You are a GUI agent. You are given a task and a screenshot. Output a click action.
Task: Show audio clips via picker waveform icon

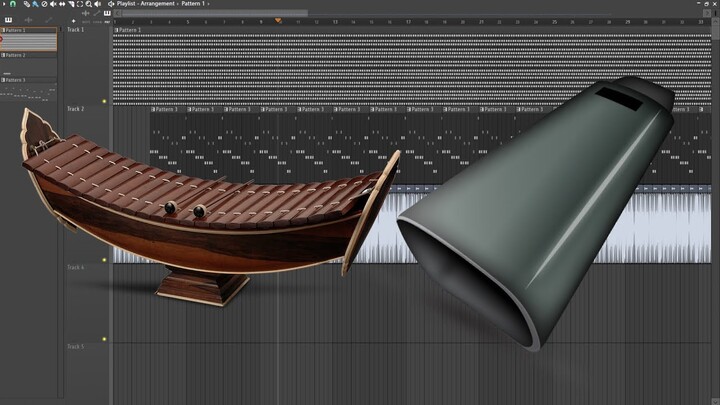(28, 20)
